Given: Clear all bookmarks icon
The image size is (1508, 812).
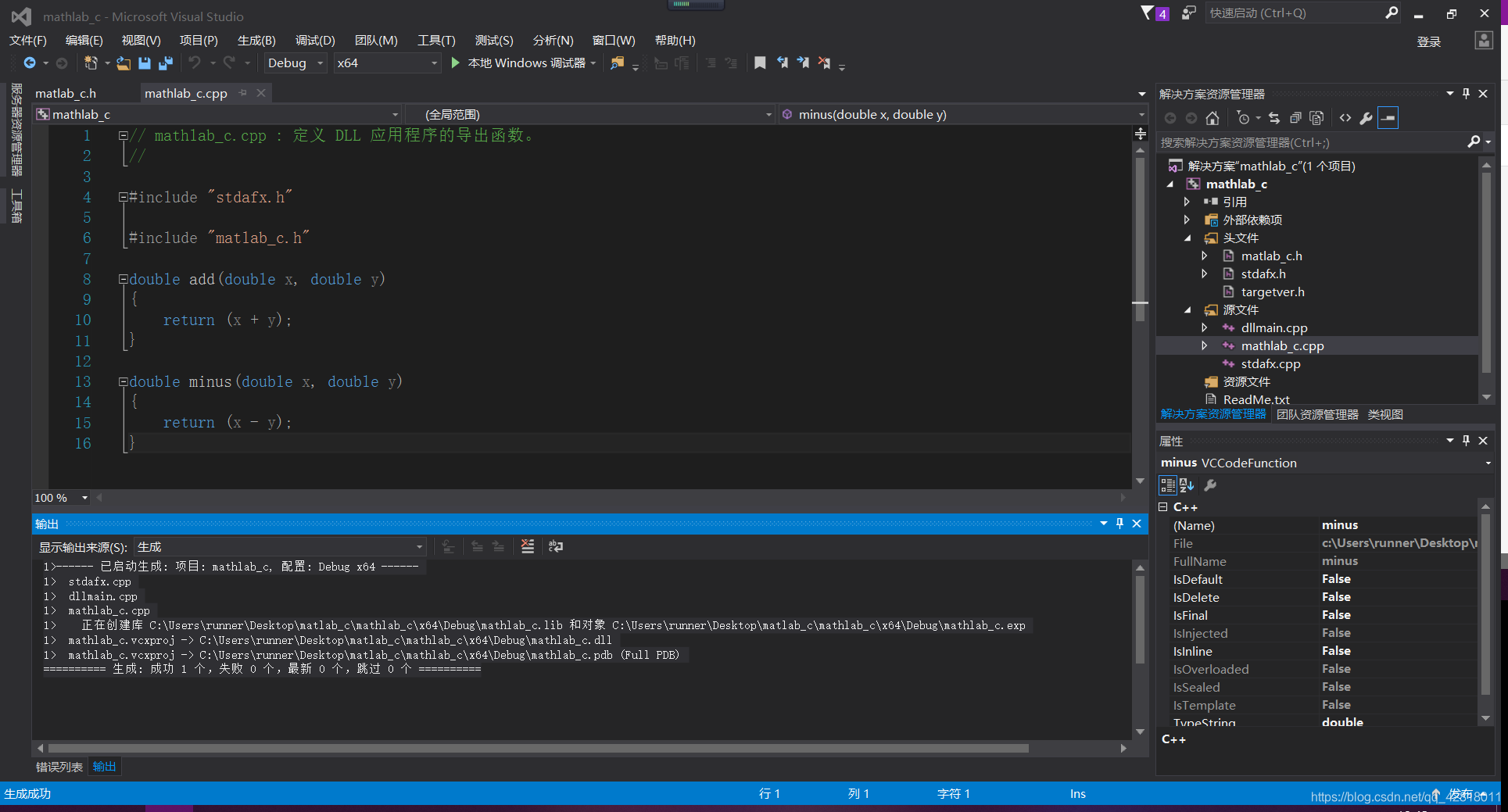Looking at the screenshot, I should pyautogui.click(x=824, y=63).
